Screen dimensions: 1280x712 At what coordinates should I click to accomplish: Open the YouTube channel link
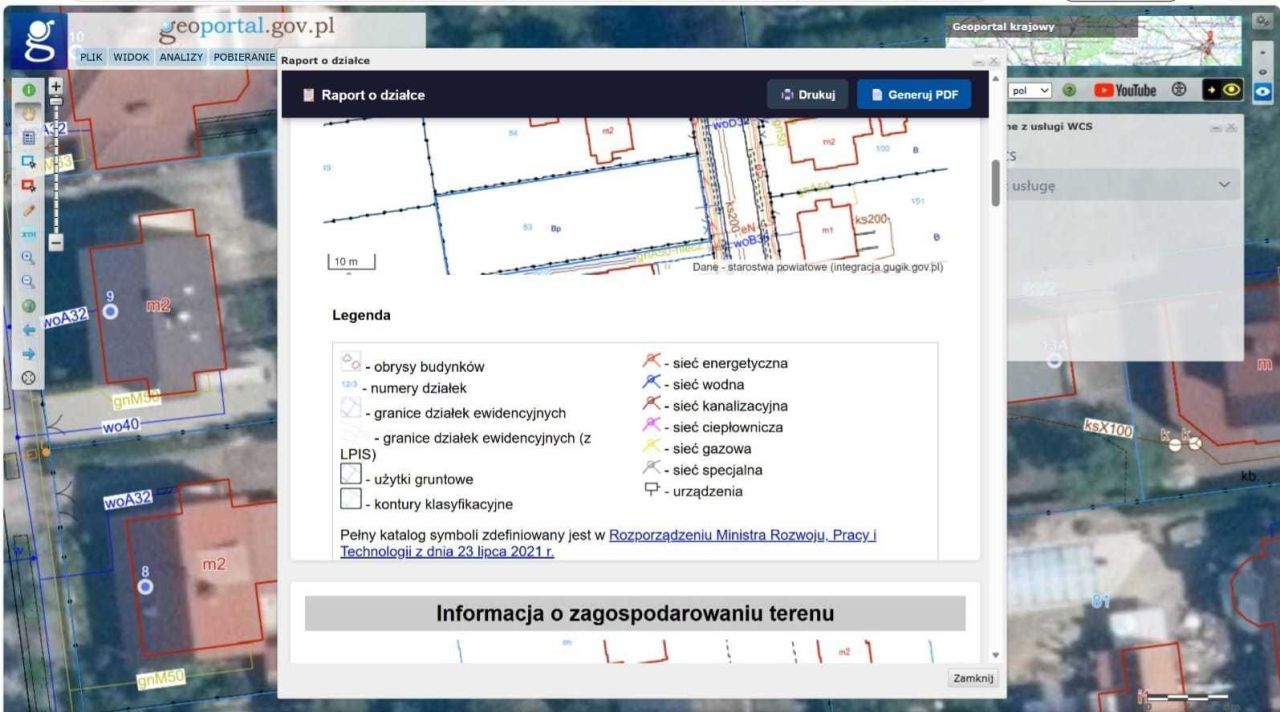[x=1125, y=90]
